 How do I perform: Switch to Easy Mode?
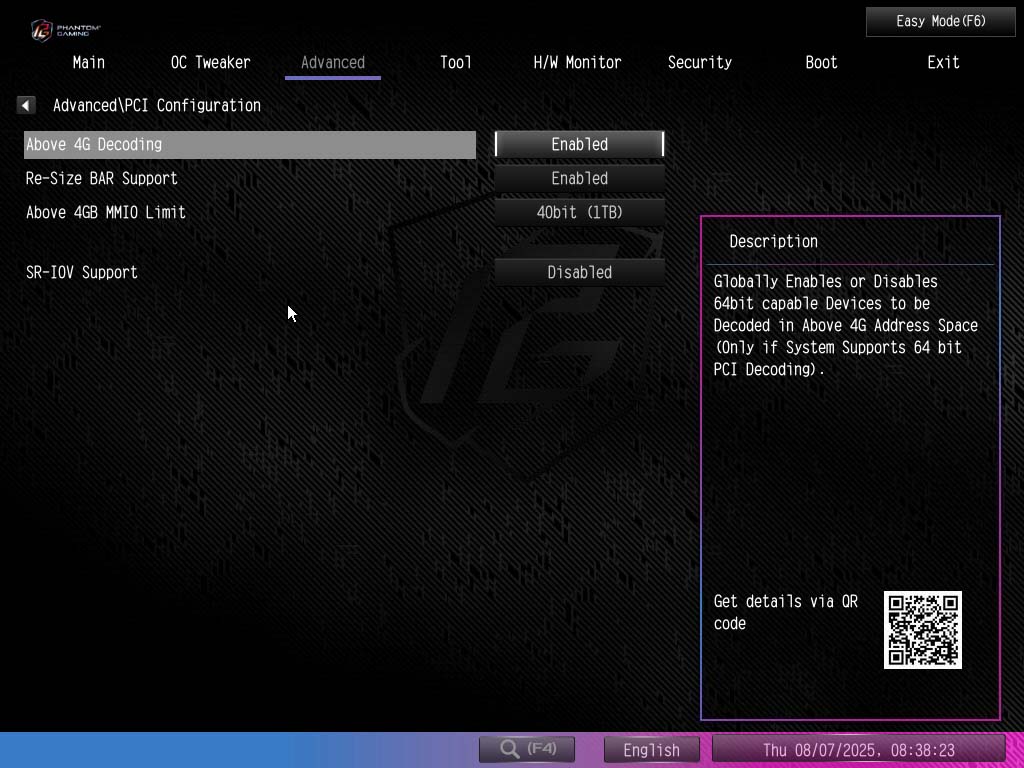coord(940,21)
